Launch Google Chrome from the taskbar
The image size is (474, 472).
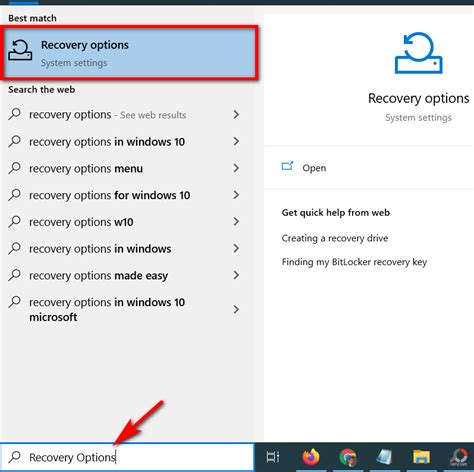[348, 457]
